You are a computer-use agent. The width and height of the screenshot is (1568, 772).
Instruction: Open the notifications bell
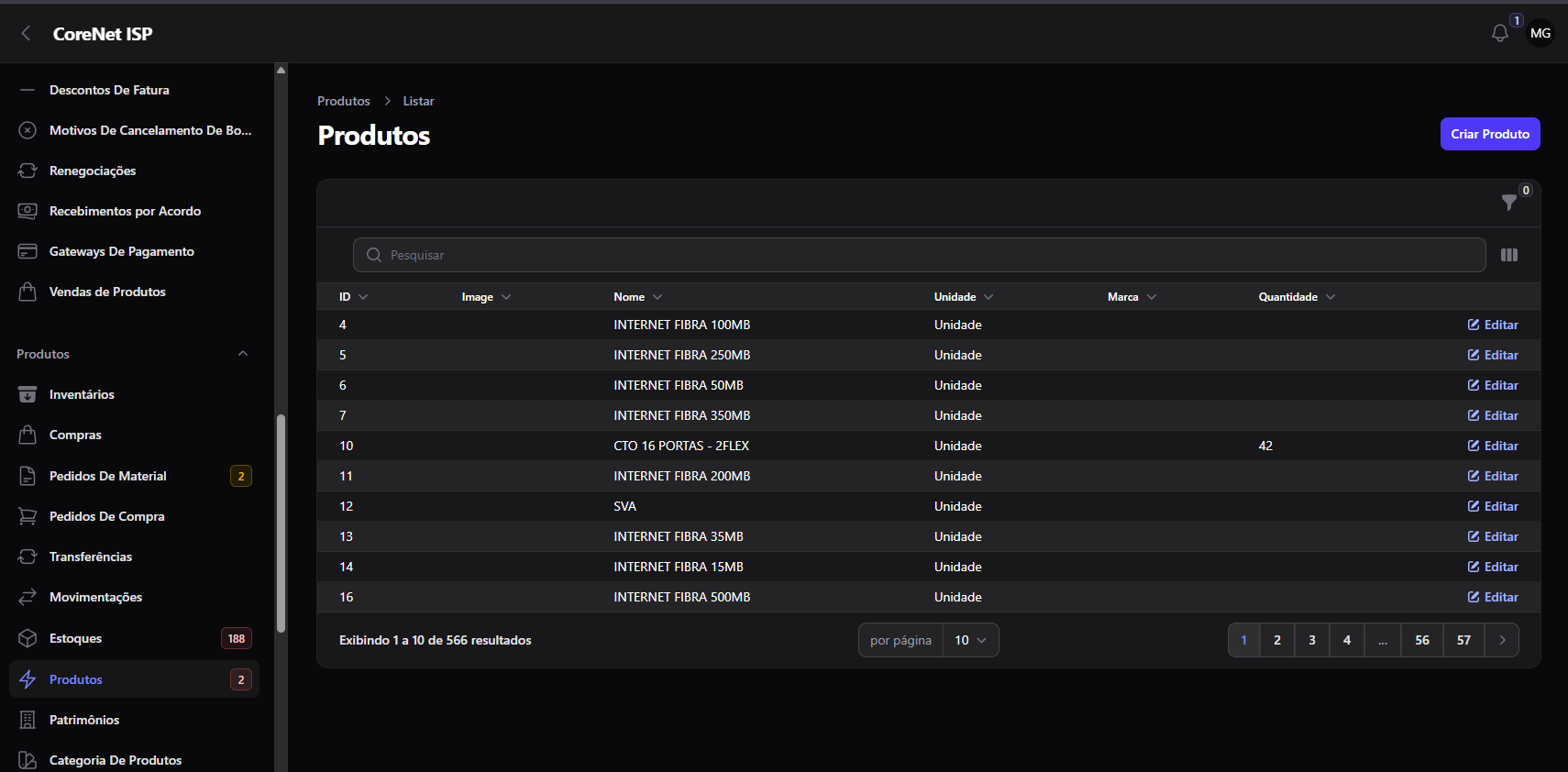1500,34
